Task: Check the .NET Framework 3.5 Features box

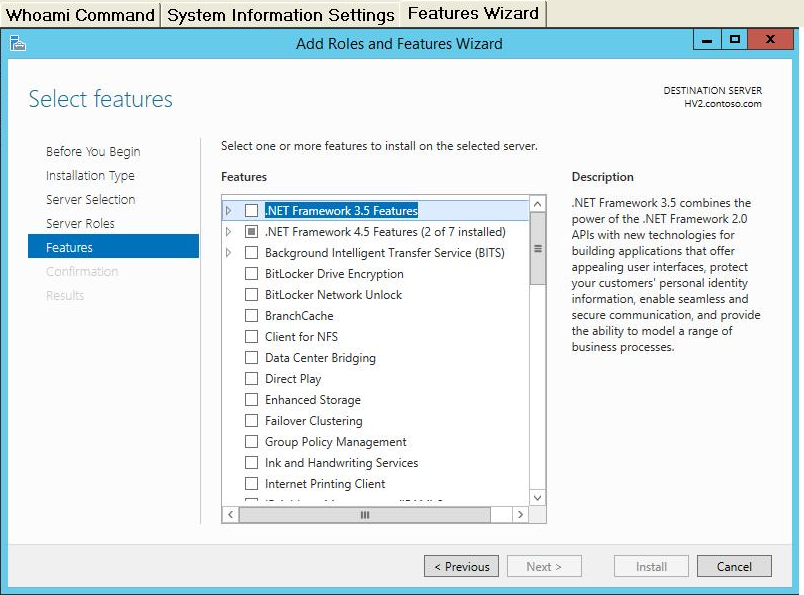Action: pyautogui.click(x=251, y=210)
